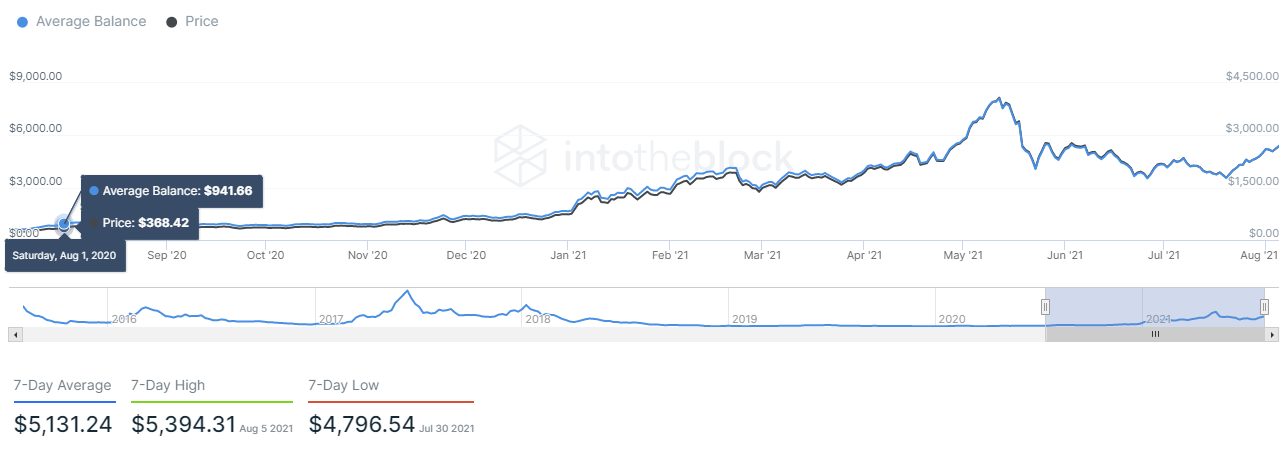This screenshot has height=449, width=1288.
Task: Click the May '21 peak on chart
Action: pos(998,99)
